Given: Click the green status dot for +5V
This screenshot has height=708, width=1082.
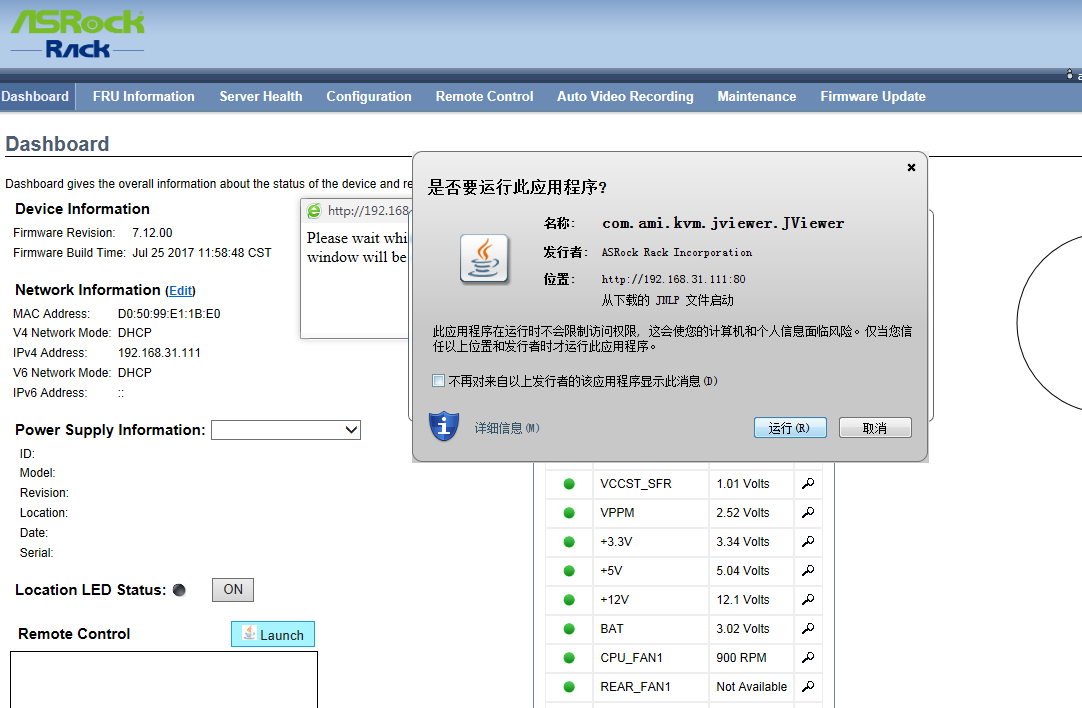Looking at the screenshot, I should point(569,571).
